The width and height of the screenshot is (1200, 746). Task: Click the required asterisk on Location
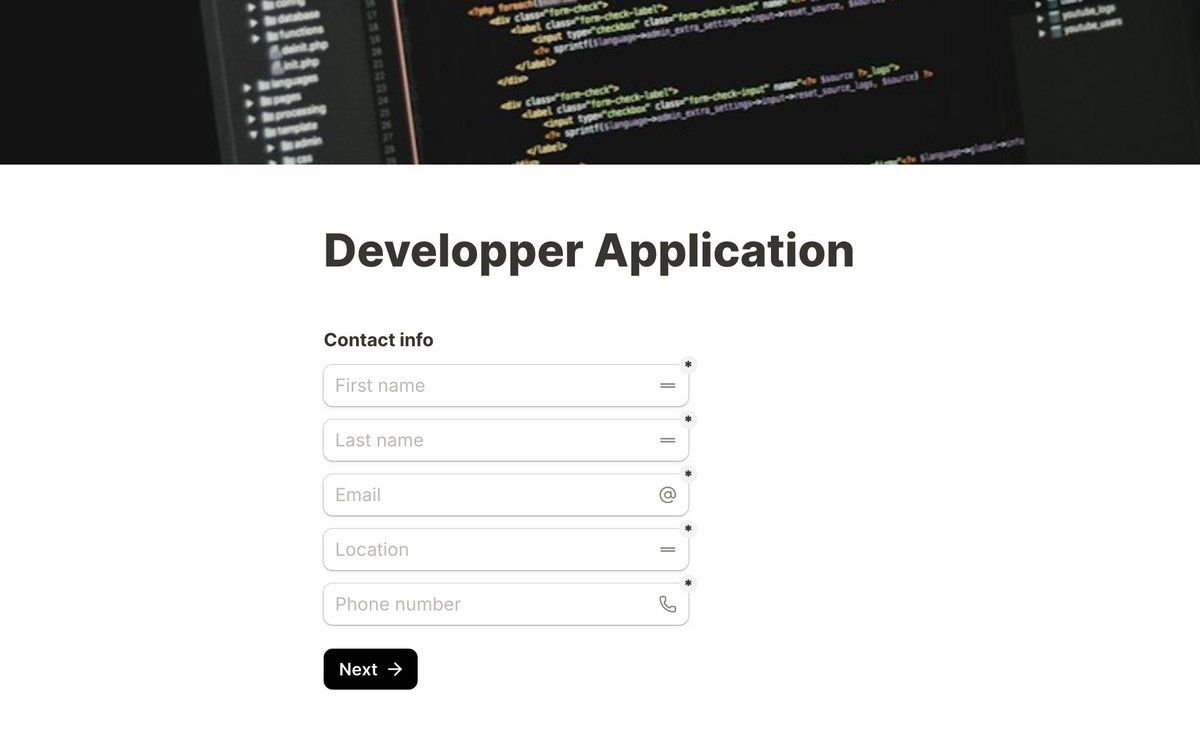click(x=688, y=529)
